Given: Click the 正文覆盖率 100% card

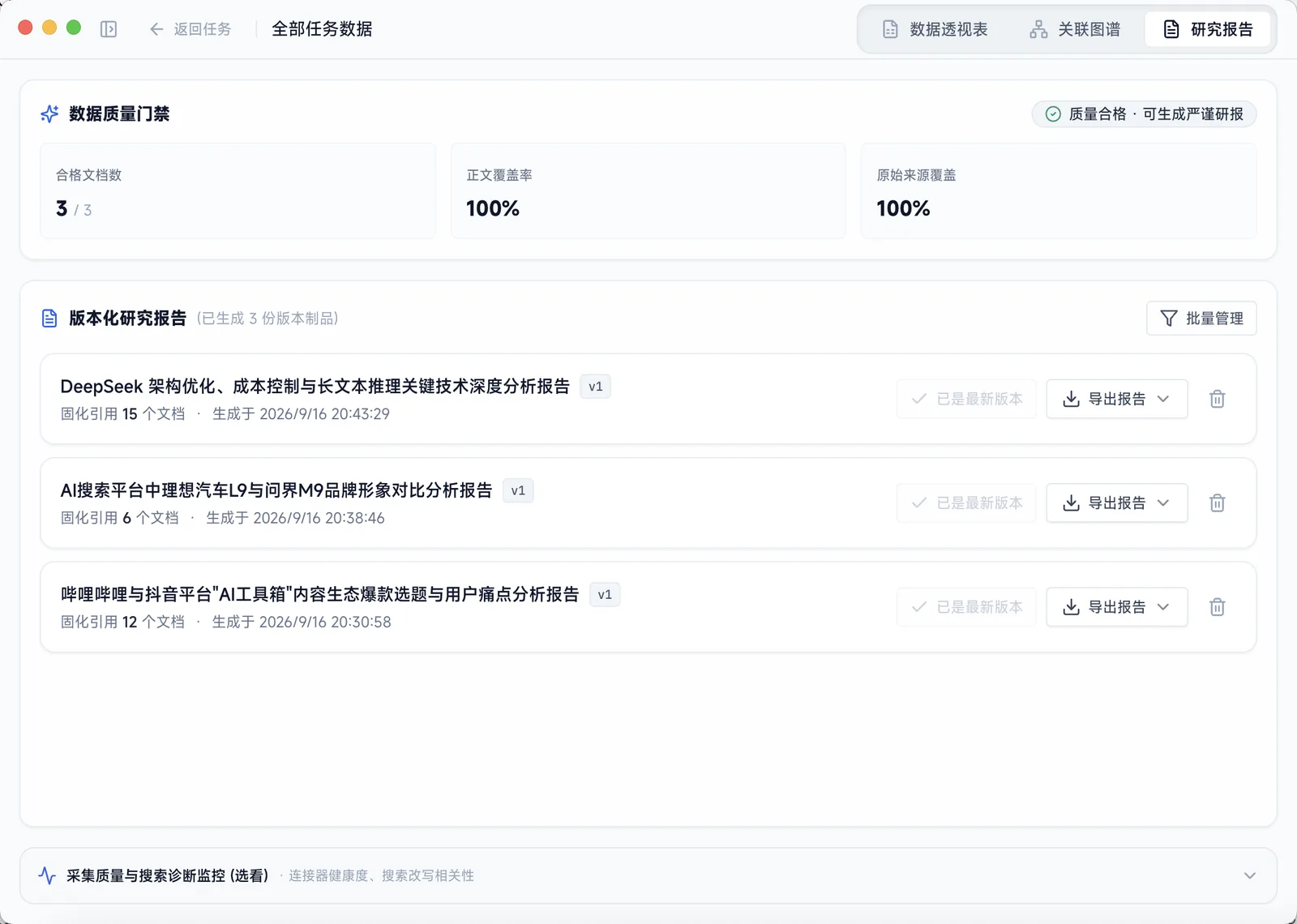Looking at the screenshot, I should coord(648,191).
